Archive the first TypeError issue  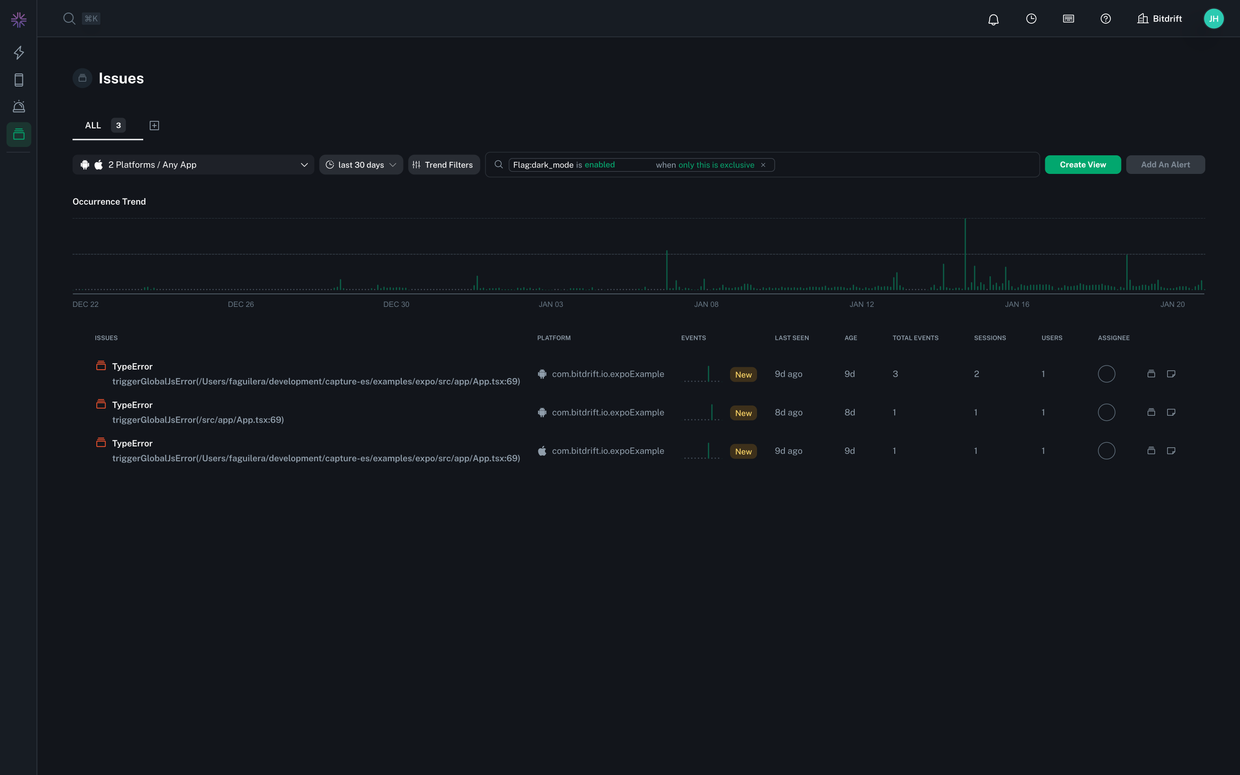click(x=1151, y=374)
